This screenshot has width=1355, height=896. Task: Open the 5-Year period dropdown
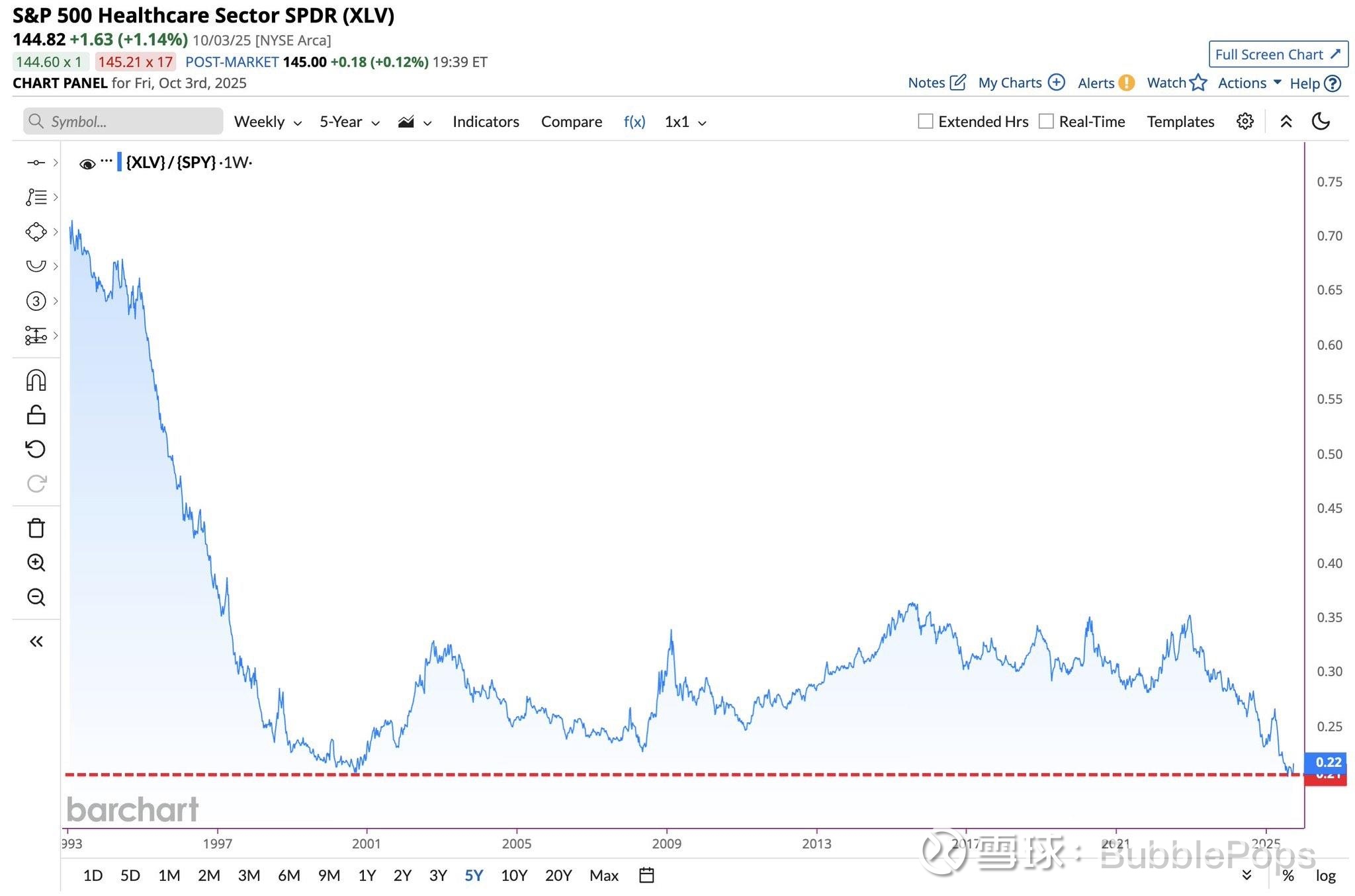pyautogui.click(x=349, y=122)
